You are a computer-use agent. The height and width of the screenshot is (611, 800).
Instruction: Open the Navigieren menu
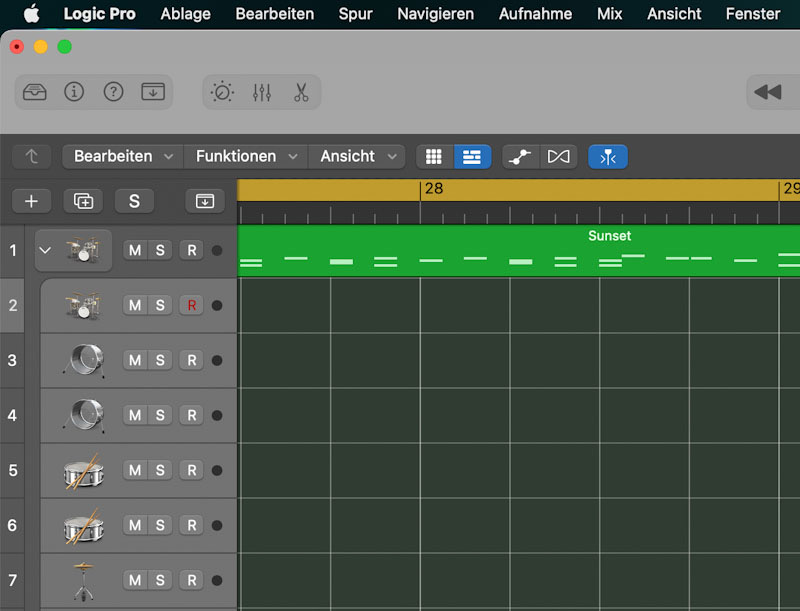coord(436,14)
